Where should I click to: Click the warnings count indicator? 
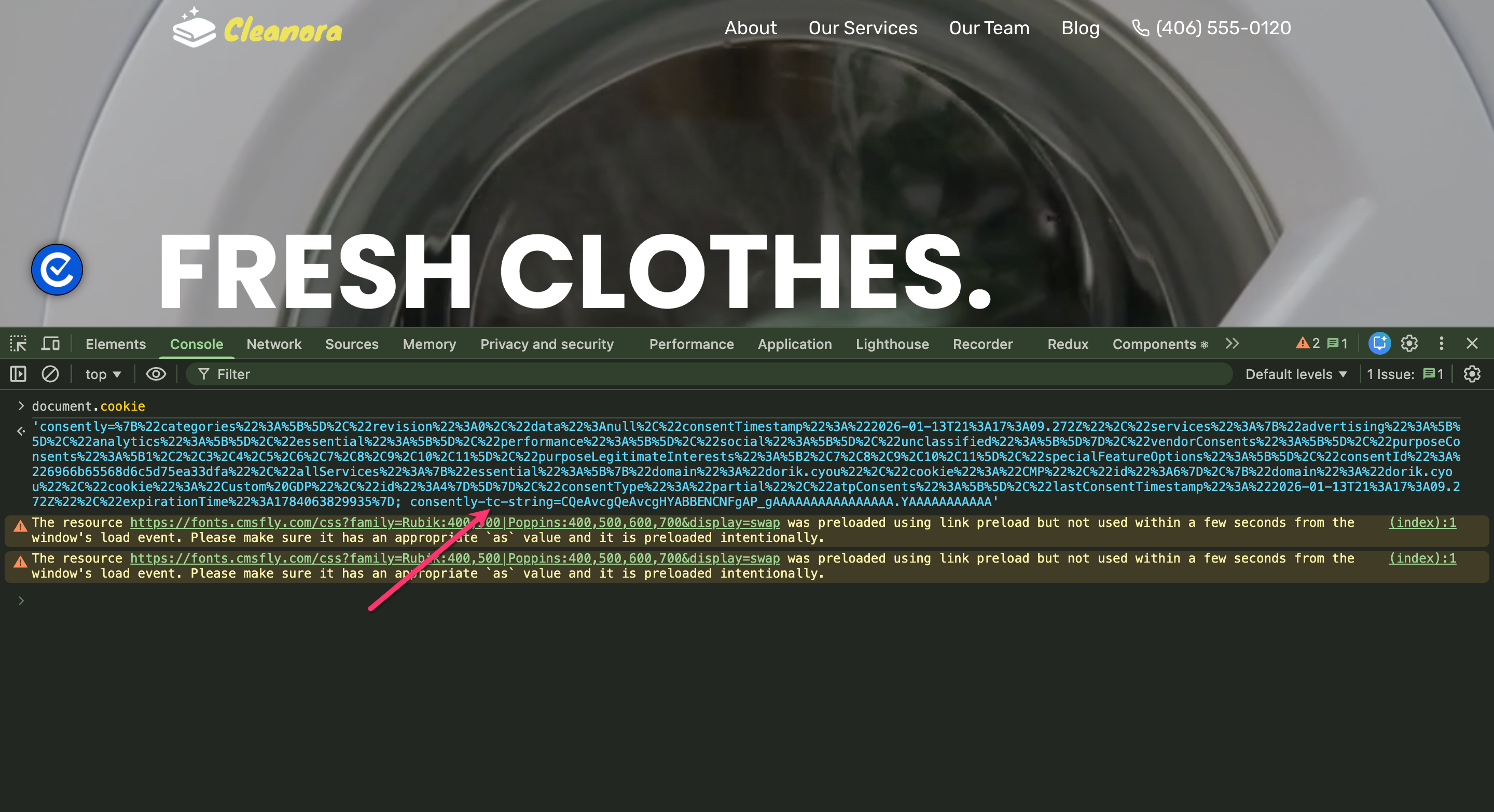pos(1308,344)
